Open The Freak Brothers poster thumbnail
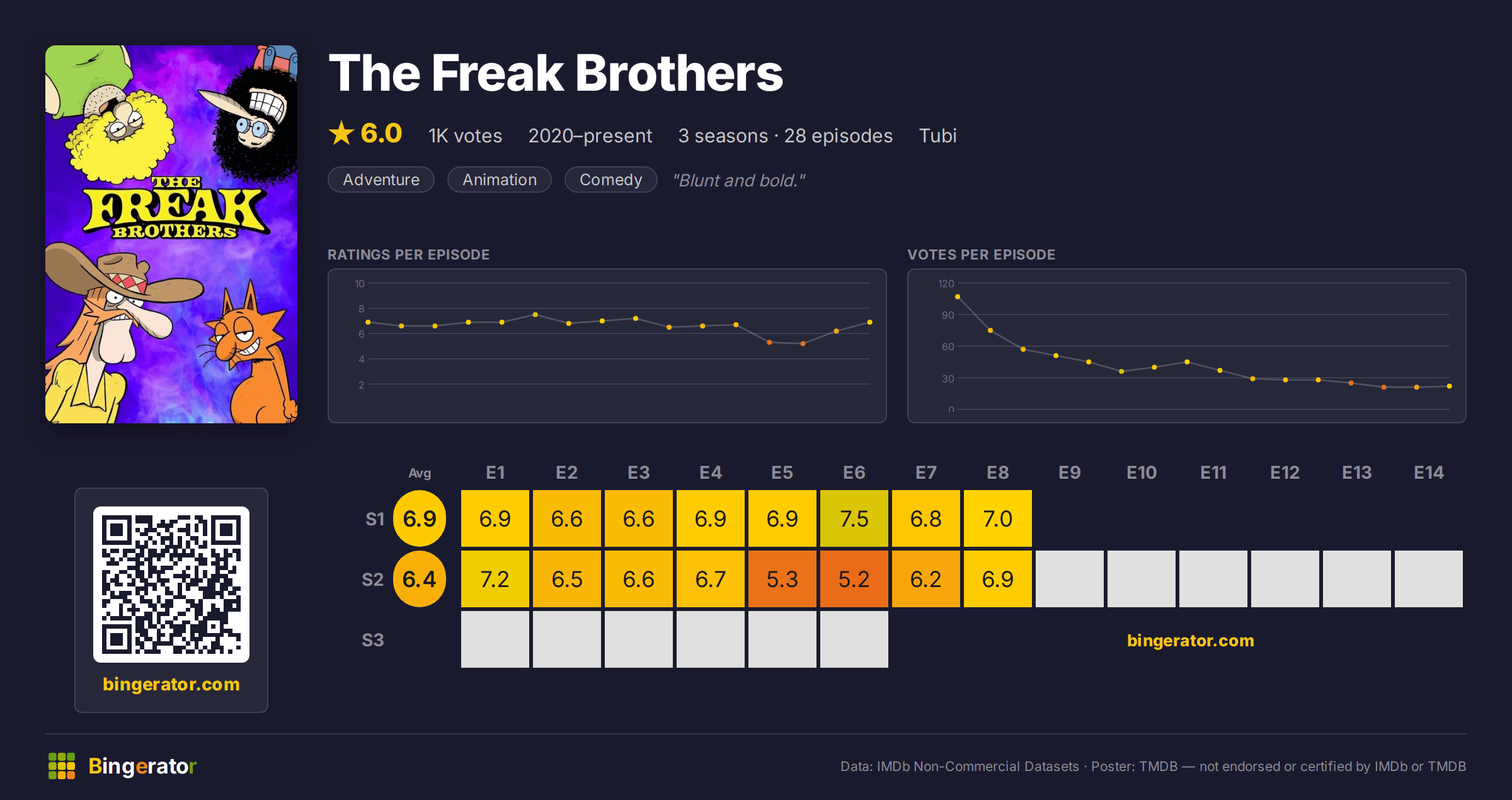The height and width of the screenshot is (800, 1512). tap(171, 234)
